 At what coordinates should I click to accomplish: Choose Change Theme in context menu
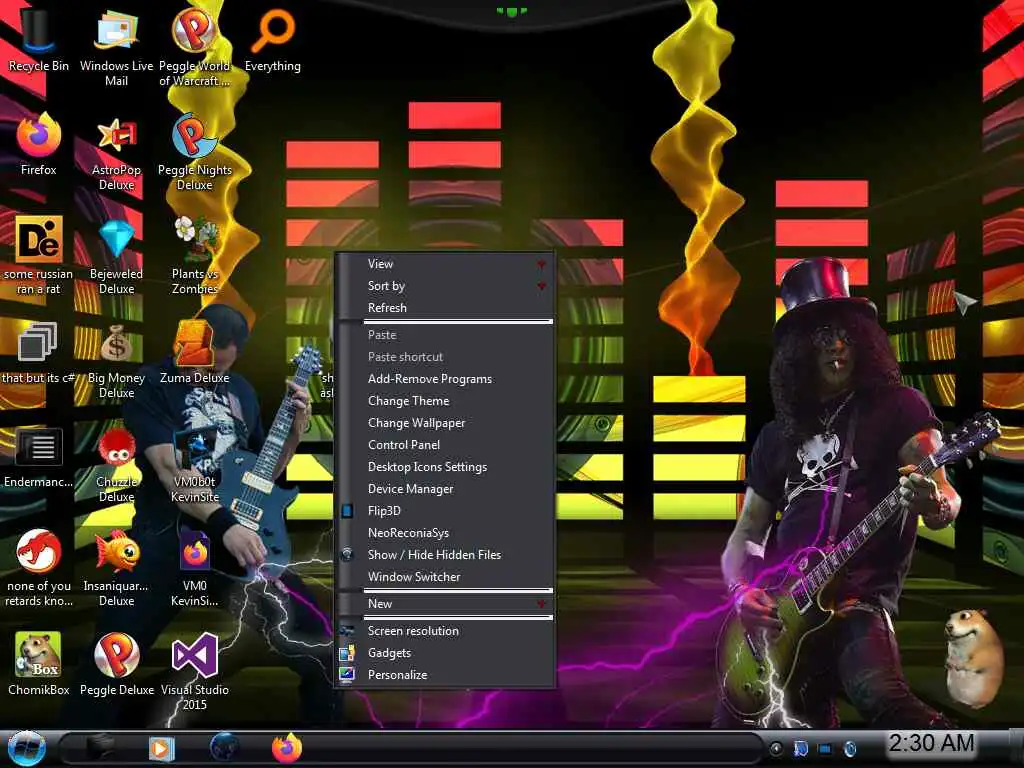click(x=446, y=401)
